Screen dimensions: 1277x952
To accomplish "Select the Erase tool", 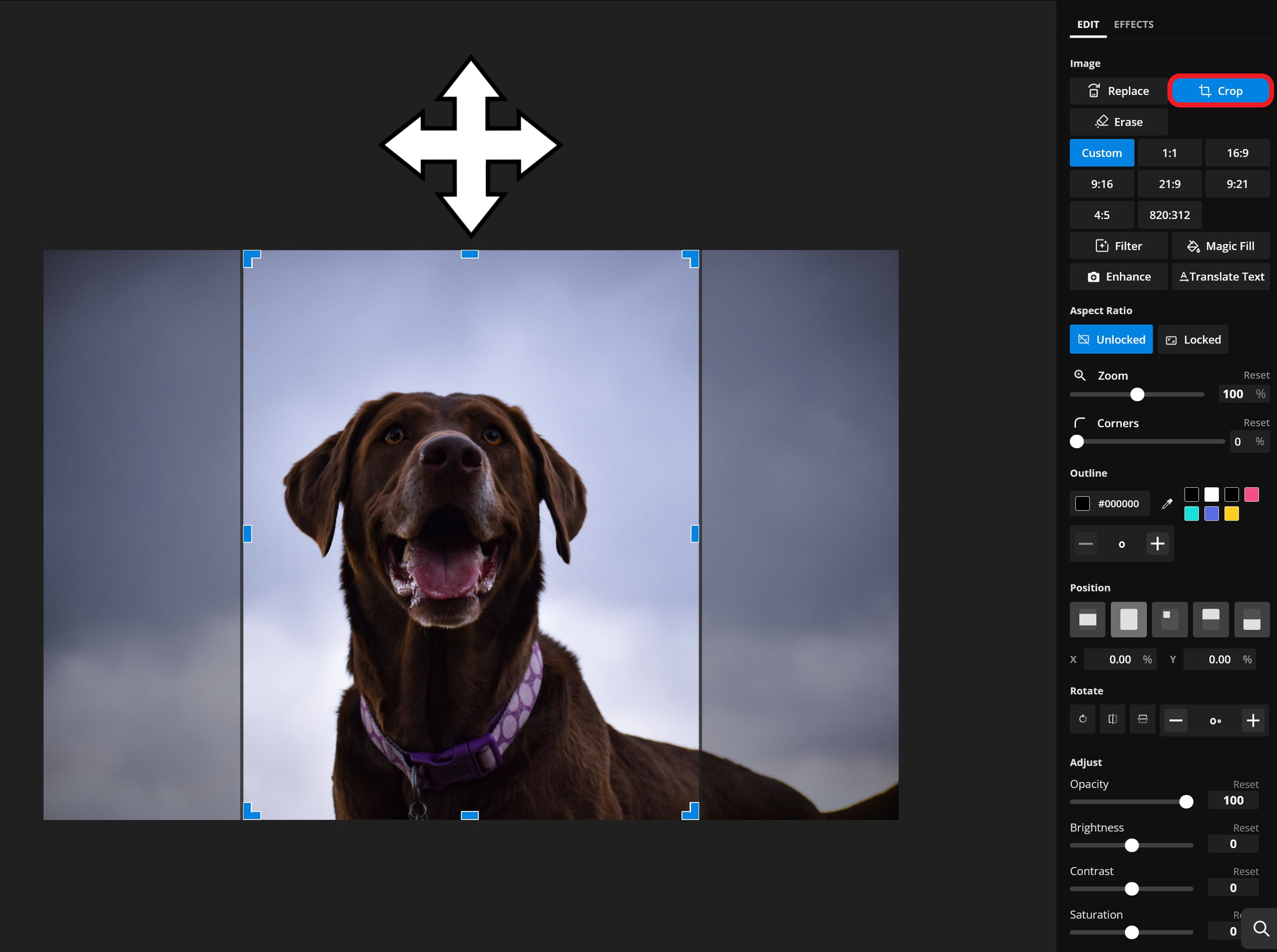I will tap(1118, 121).
